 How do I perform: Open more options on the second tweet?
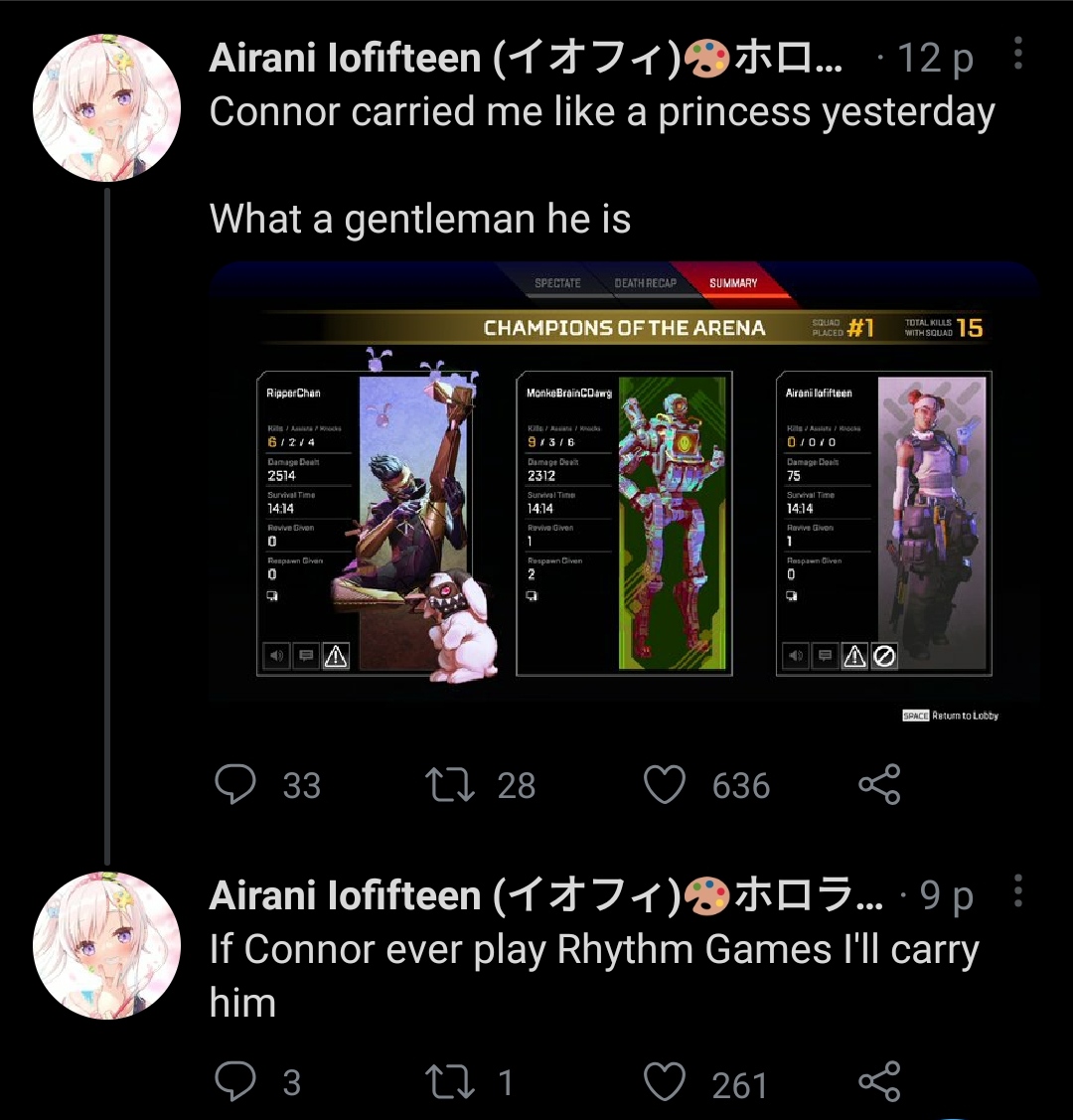pyautogui.click(x=1018, y=890)
